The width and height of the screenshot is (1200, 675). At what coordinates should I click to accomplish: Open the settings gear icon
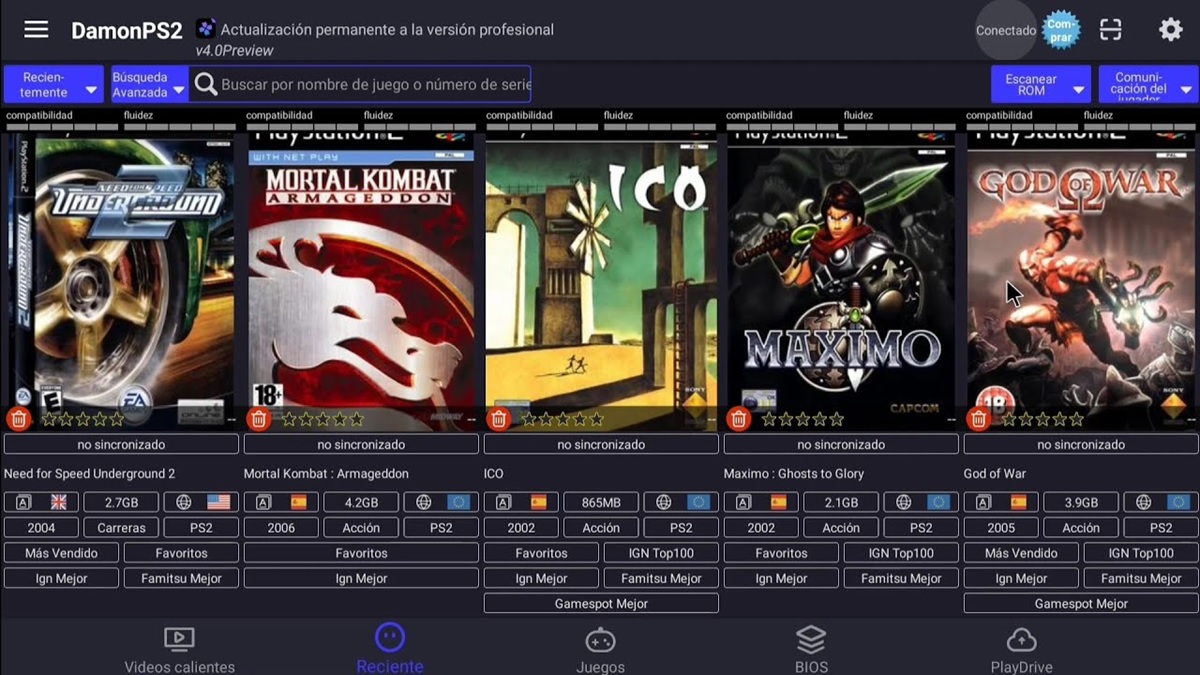click(1170, 29)
